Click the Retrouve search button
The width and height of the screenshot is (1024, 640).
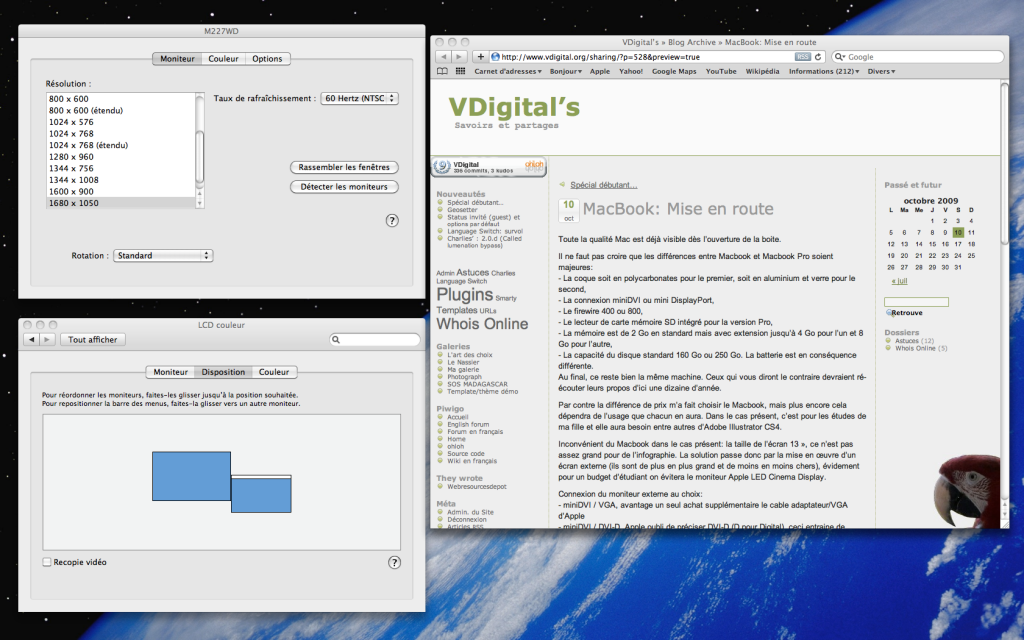coord(904,313)
